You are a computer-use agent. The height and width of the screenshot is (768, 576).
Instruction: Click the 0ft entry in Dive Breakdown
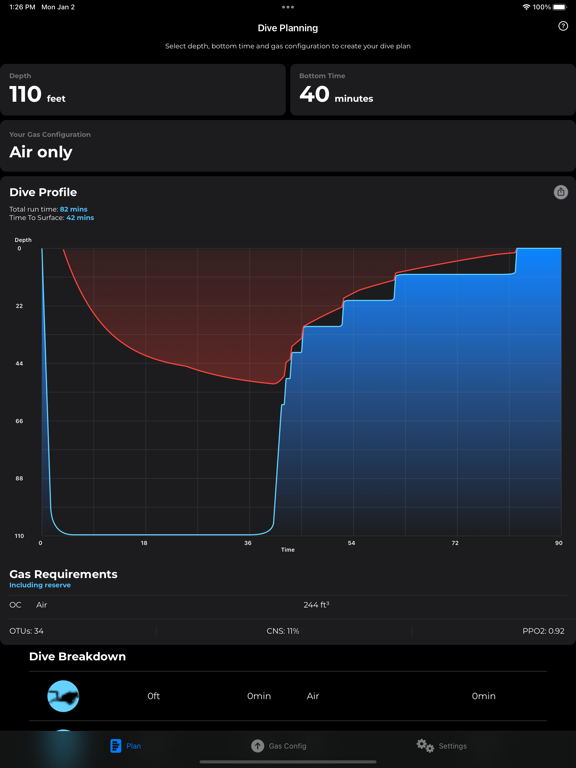(x=154, y=696)
